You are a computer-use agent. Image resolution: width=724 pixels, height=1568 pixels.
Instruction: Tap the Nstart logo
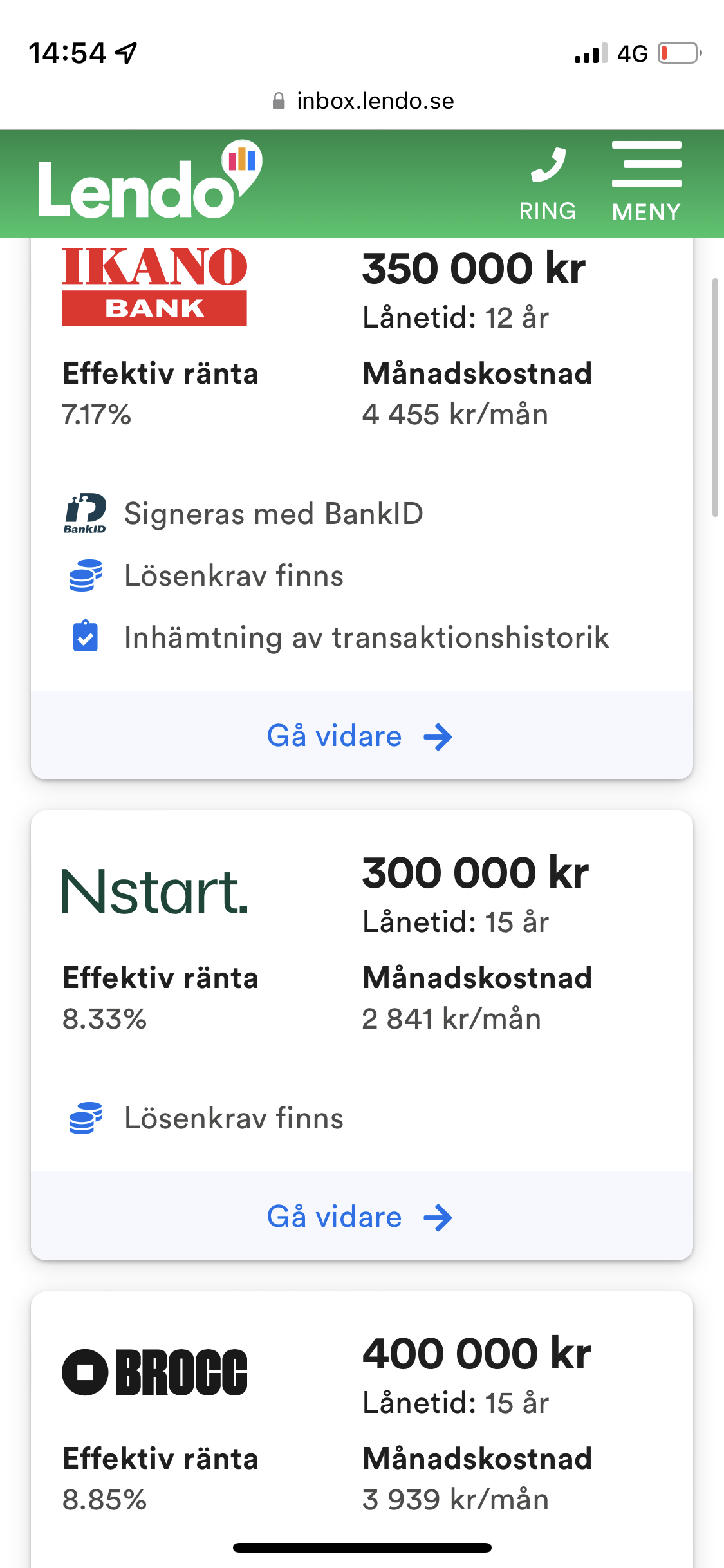(154, 891)
